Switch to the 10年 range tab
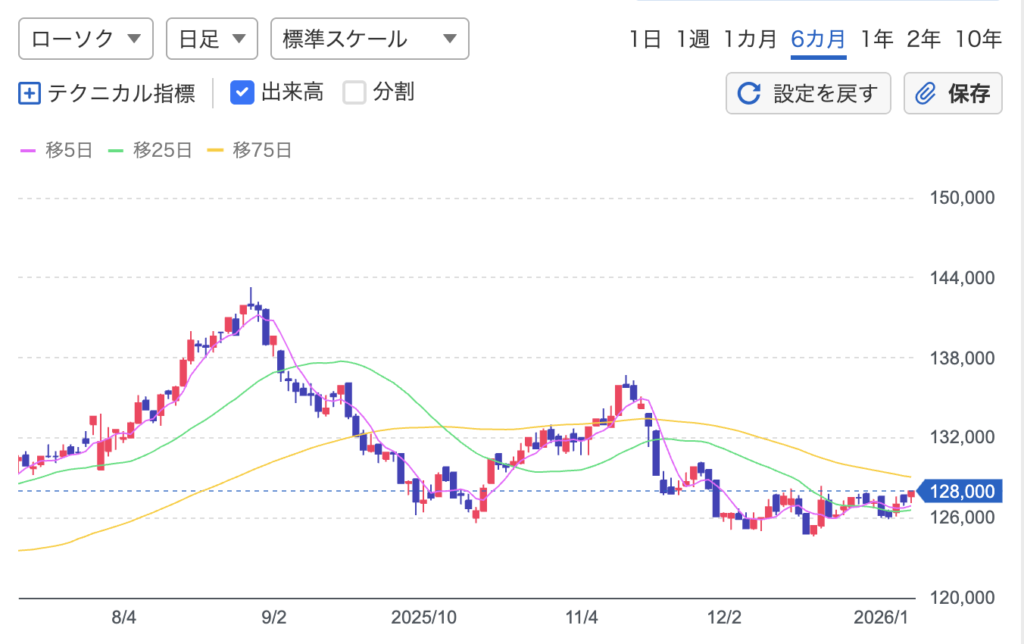Screen dimensions: 1024x644 point(977,40)
